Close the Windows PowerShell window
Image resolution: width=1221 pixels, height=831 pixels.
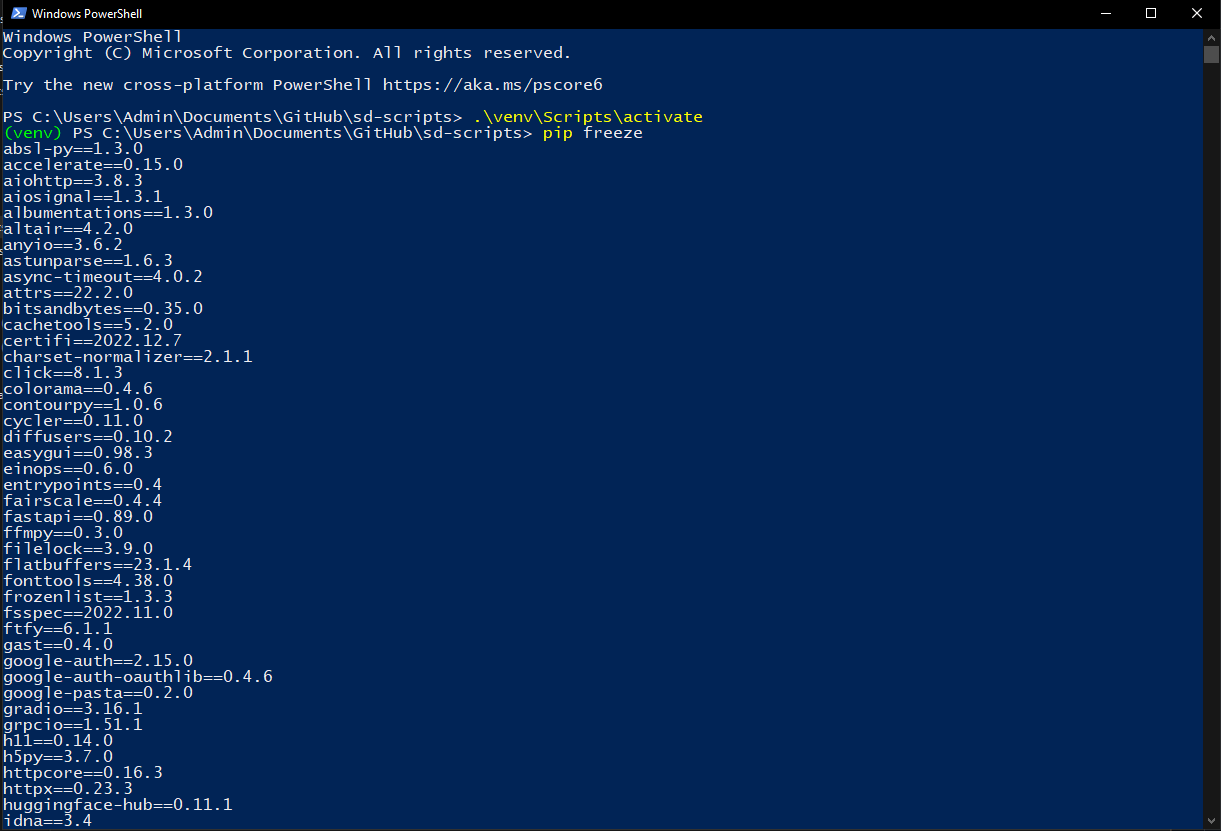tap(1197, 14)
